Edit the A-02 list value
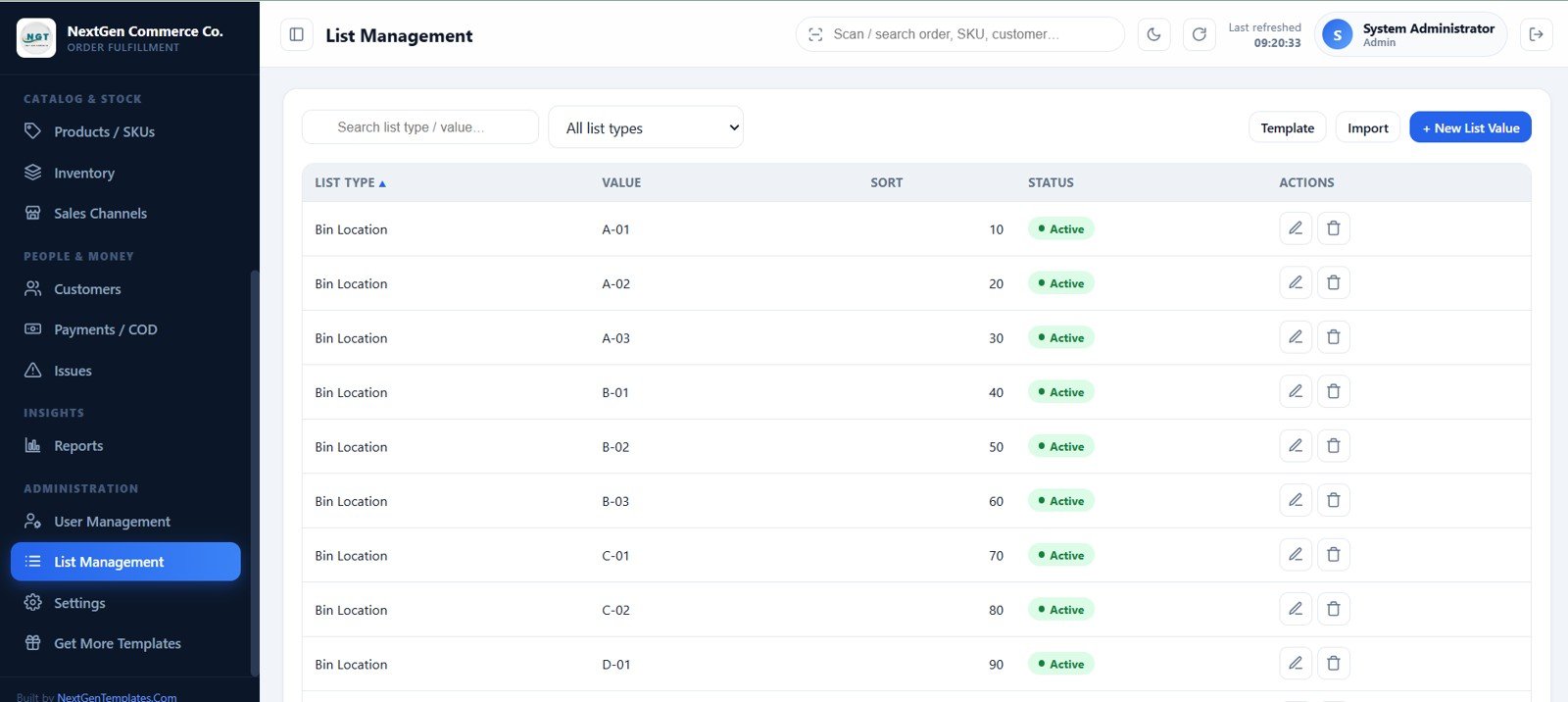This screenshot has width=1568, height=702. coord(1296,283)
